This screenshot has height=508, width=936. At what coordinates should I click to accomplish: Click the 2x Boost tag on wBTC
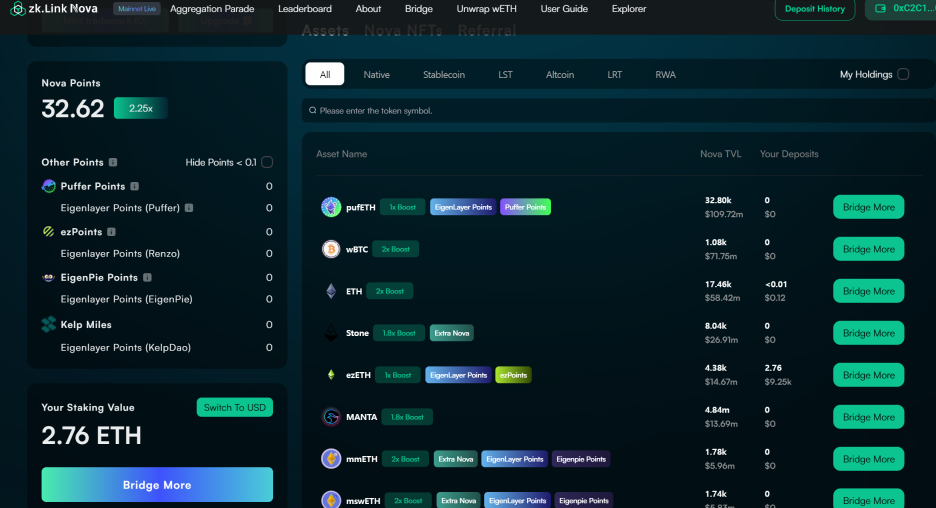(395, 249)
